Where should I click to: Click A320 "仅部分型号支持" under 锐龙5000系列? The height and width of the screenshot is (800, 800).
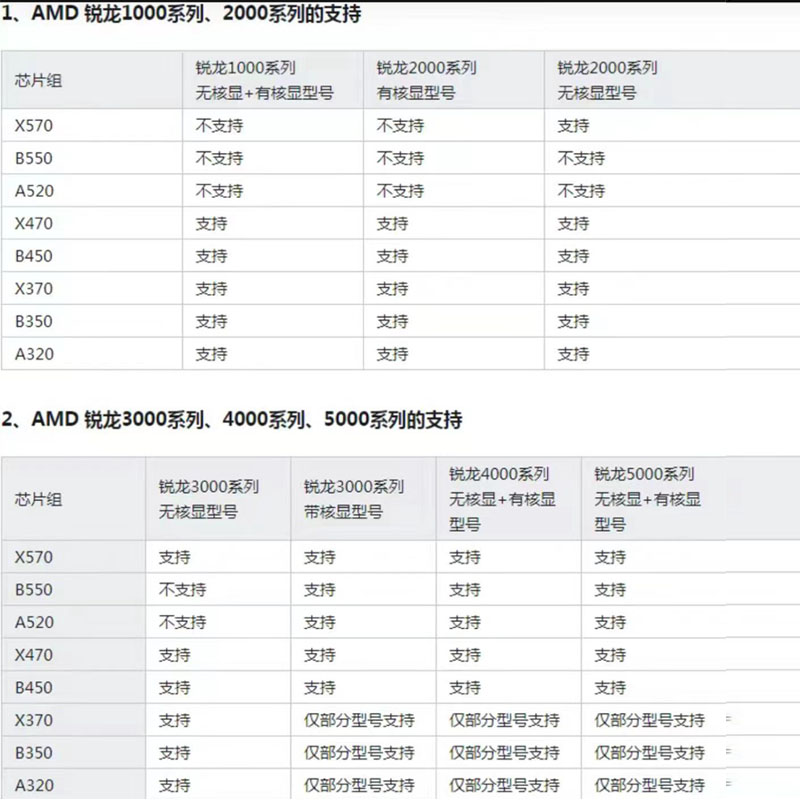click(649, 786)
